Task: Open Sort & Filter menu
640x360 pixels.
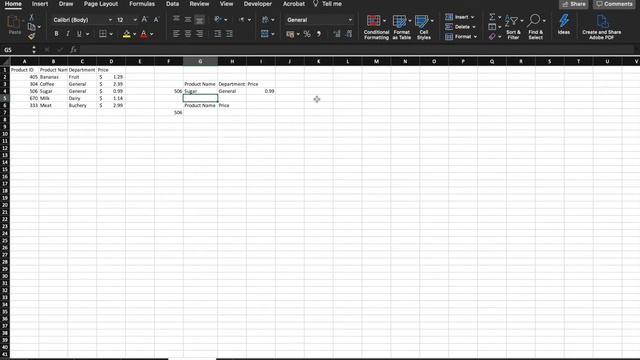Action: tap(513, 27)
